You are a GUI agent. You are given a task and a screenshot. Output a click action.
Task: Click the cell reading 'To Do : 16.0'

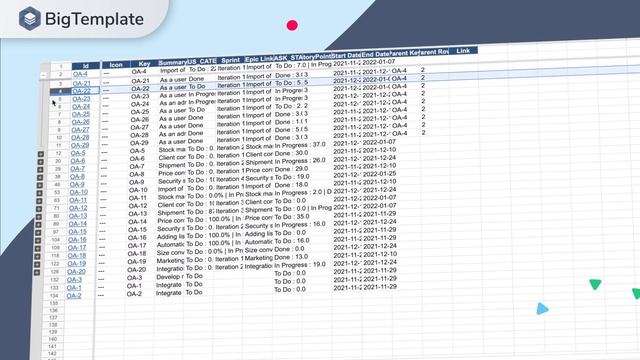(292, 241)
